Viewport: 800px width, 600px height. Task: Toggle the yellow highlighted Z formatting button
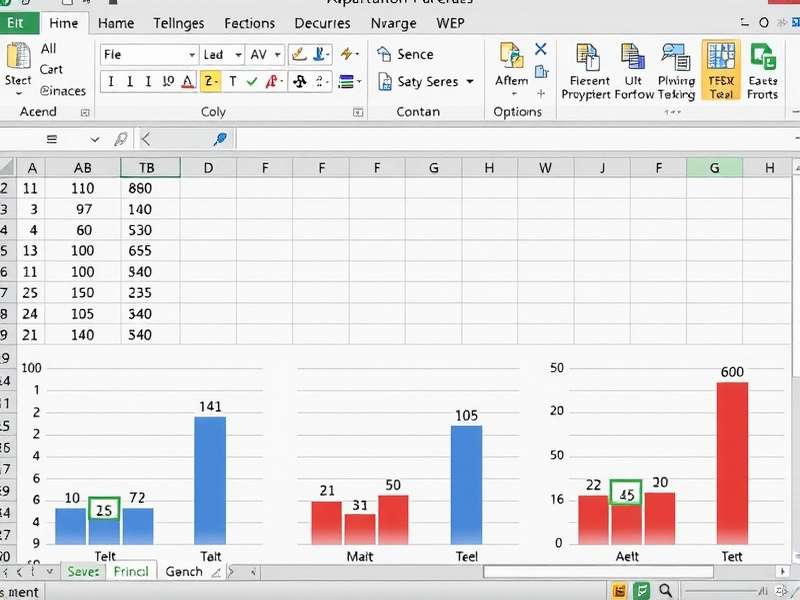[x=210, y=82]
